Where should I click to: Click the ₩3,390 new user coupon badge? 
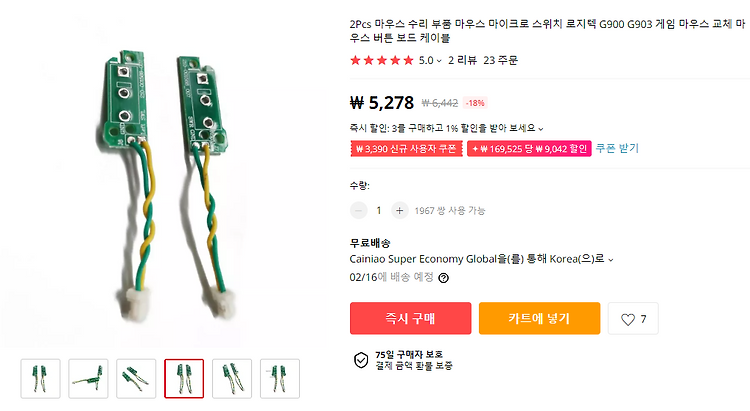point(406,149)
